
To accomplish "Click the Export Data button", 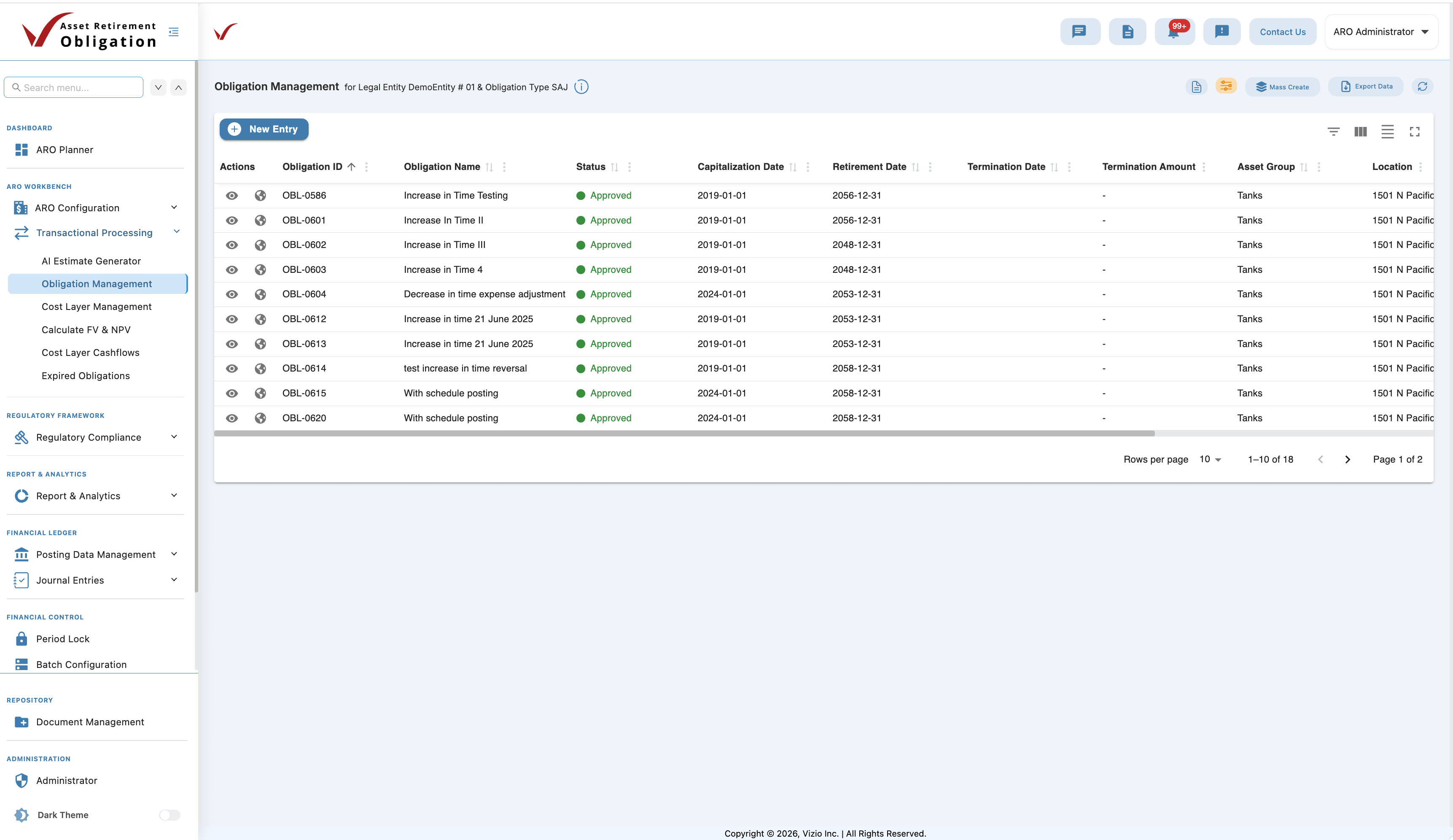I will (x=1366, y=86).
